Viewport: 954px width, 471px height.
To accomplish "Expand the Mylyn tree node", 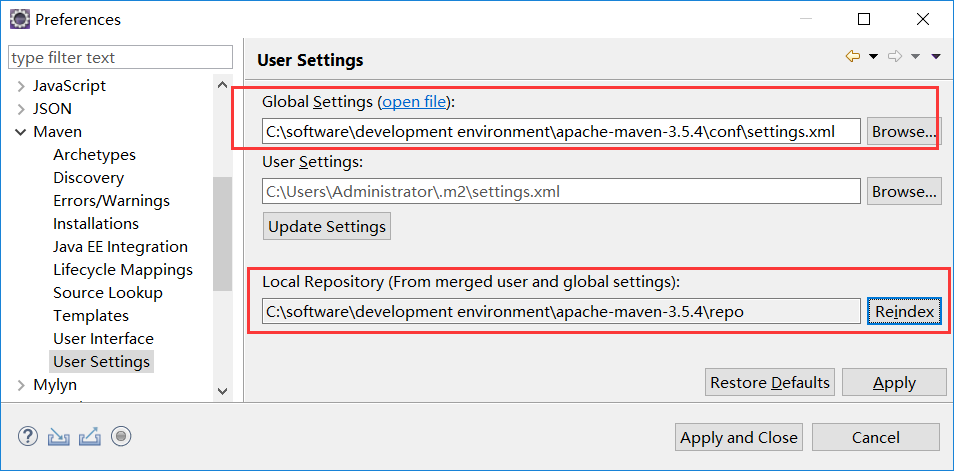I will coord(20,385).
